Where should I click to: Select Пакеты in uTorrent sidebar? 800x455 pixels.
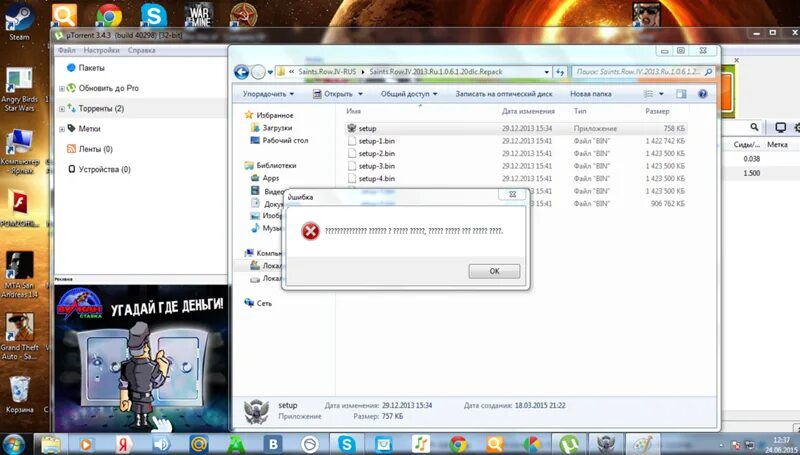click(91, 68)
